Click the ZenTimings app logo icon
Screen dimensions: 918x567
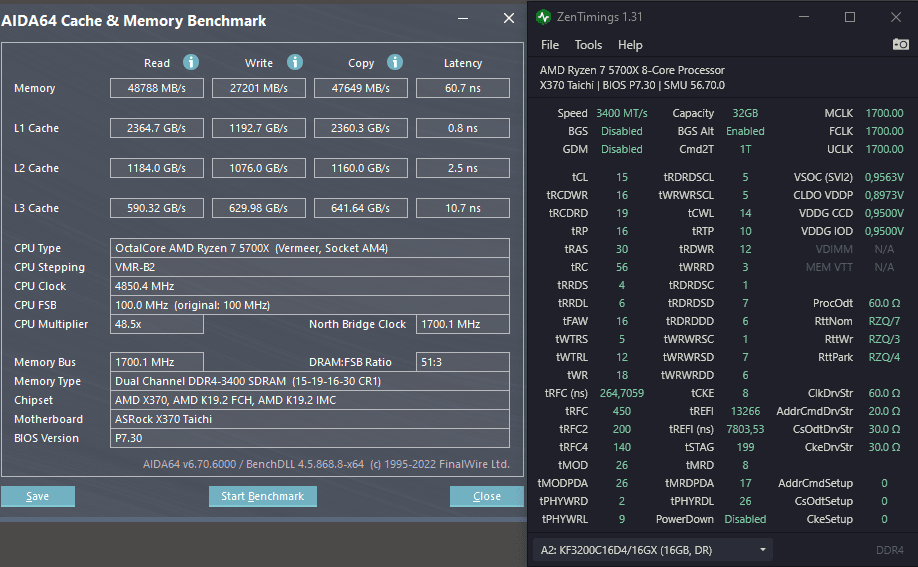pos(543,17)
